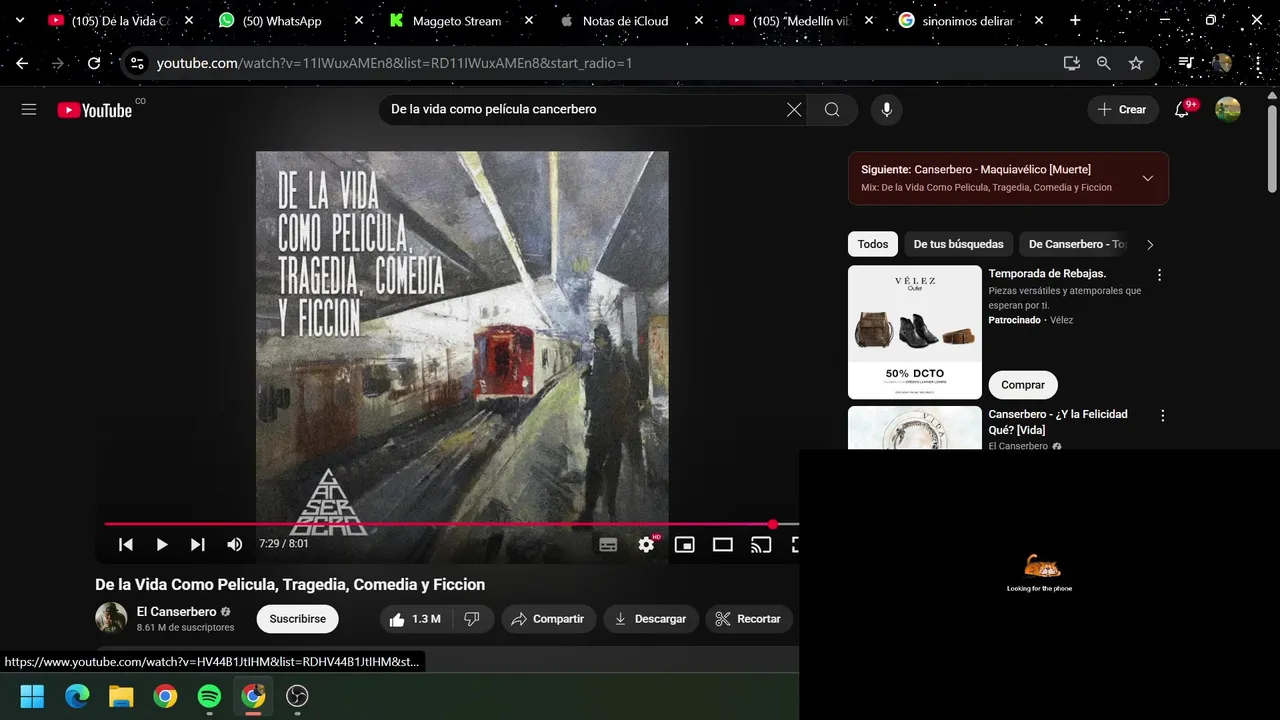Like the video with 1.3 M likes
The width and height of the screenshot is (1280, 720).
point(415,619)
